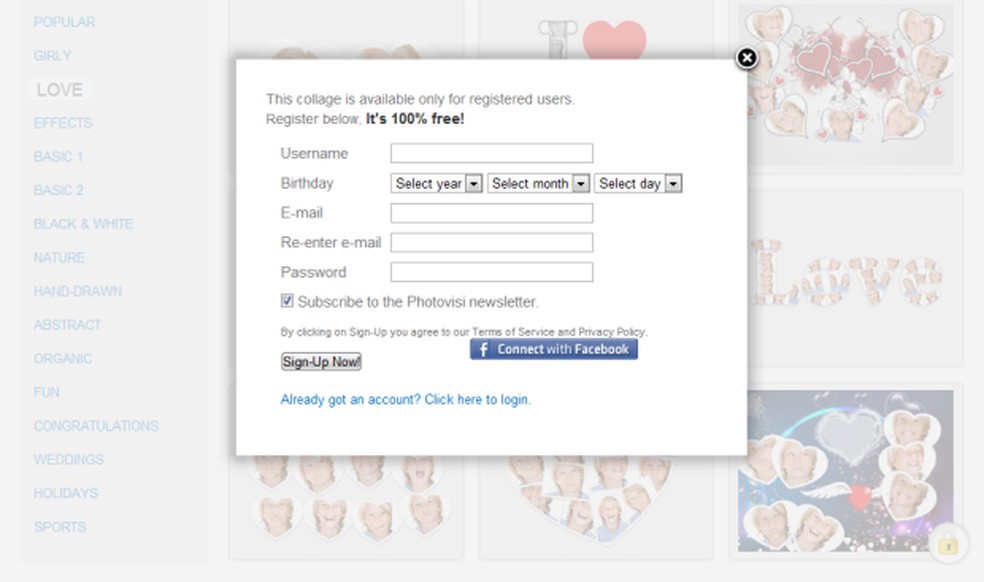This screenshot has width=984, height=582.
Task: Open the Select year dropdown
Action: click(436, 184)
